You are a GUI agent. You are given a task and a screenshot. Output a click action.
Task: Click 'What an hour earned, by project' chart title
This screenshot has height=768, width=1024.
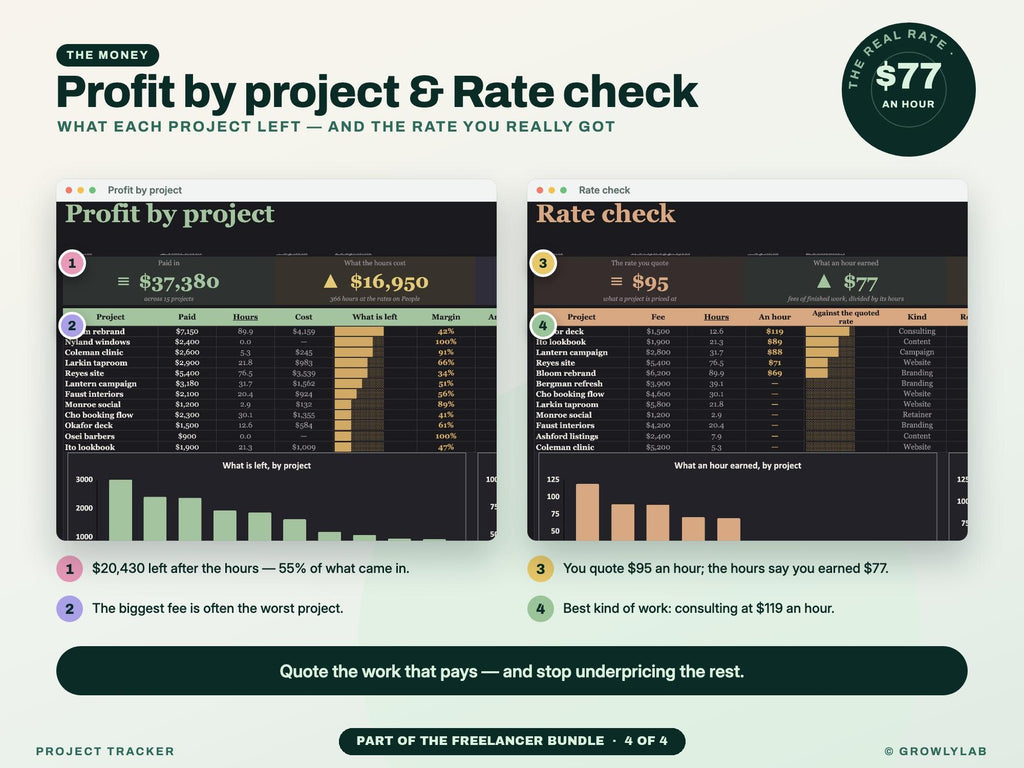click(737, 466)
